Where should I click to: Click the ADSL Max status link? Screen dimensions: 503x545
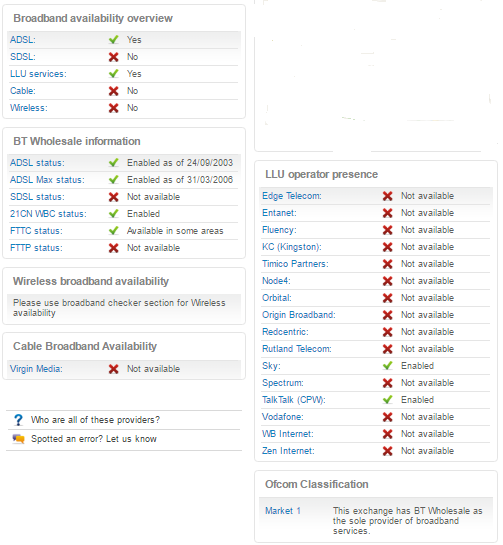(47, 180)
